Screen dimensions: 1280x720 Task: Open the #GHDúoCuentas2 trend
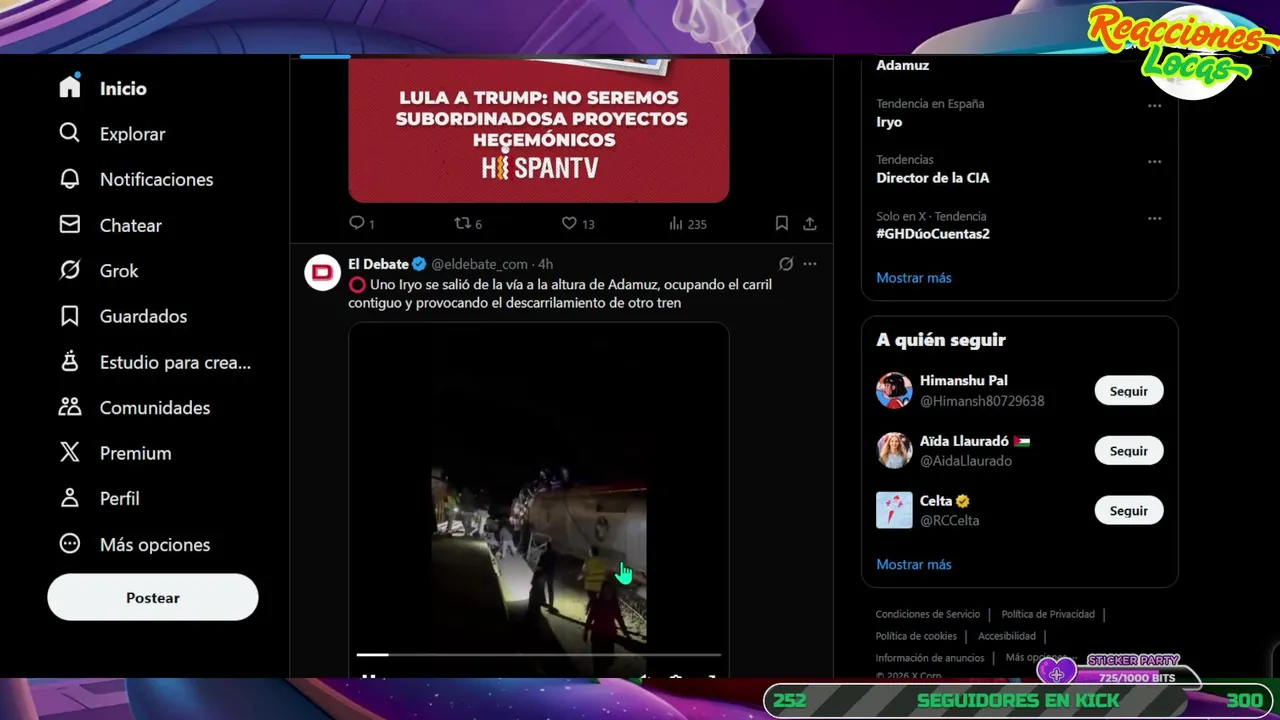click(x=933, y=234)
